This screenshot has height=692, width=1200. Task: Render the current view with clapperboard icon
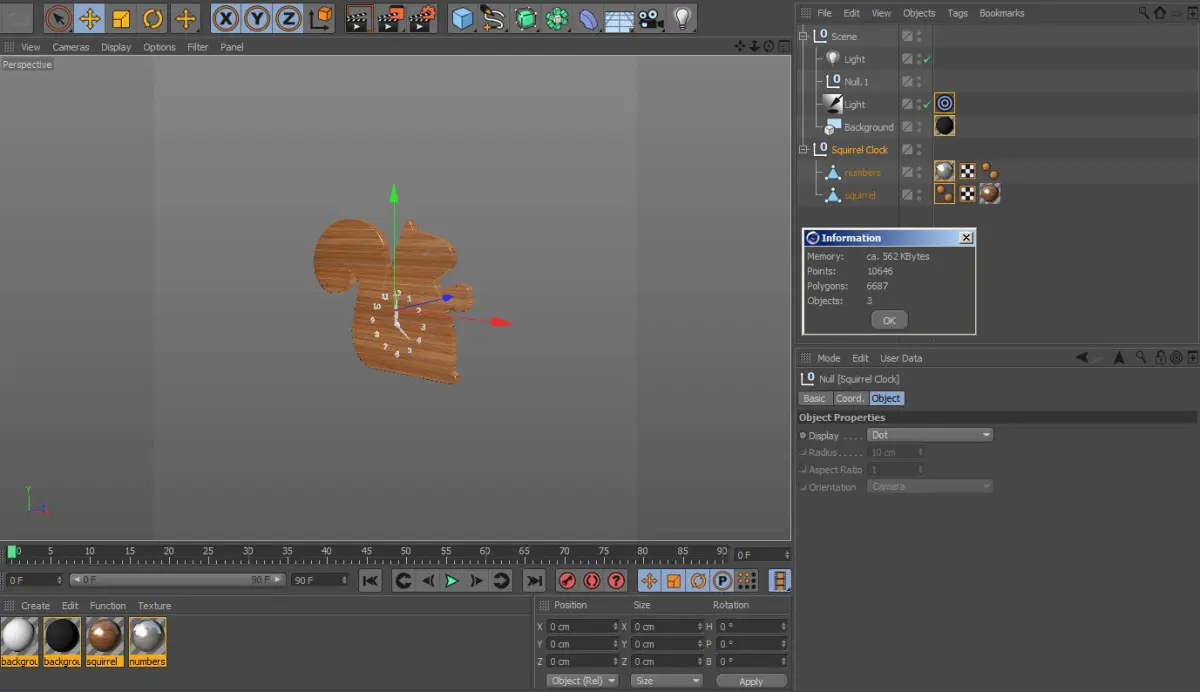click(x=361, y=18)
